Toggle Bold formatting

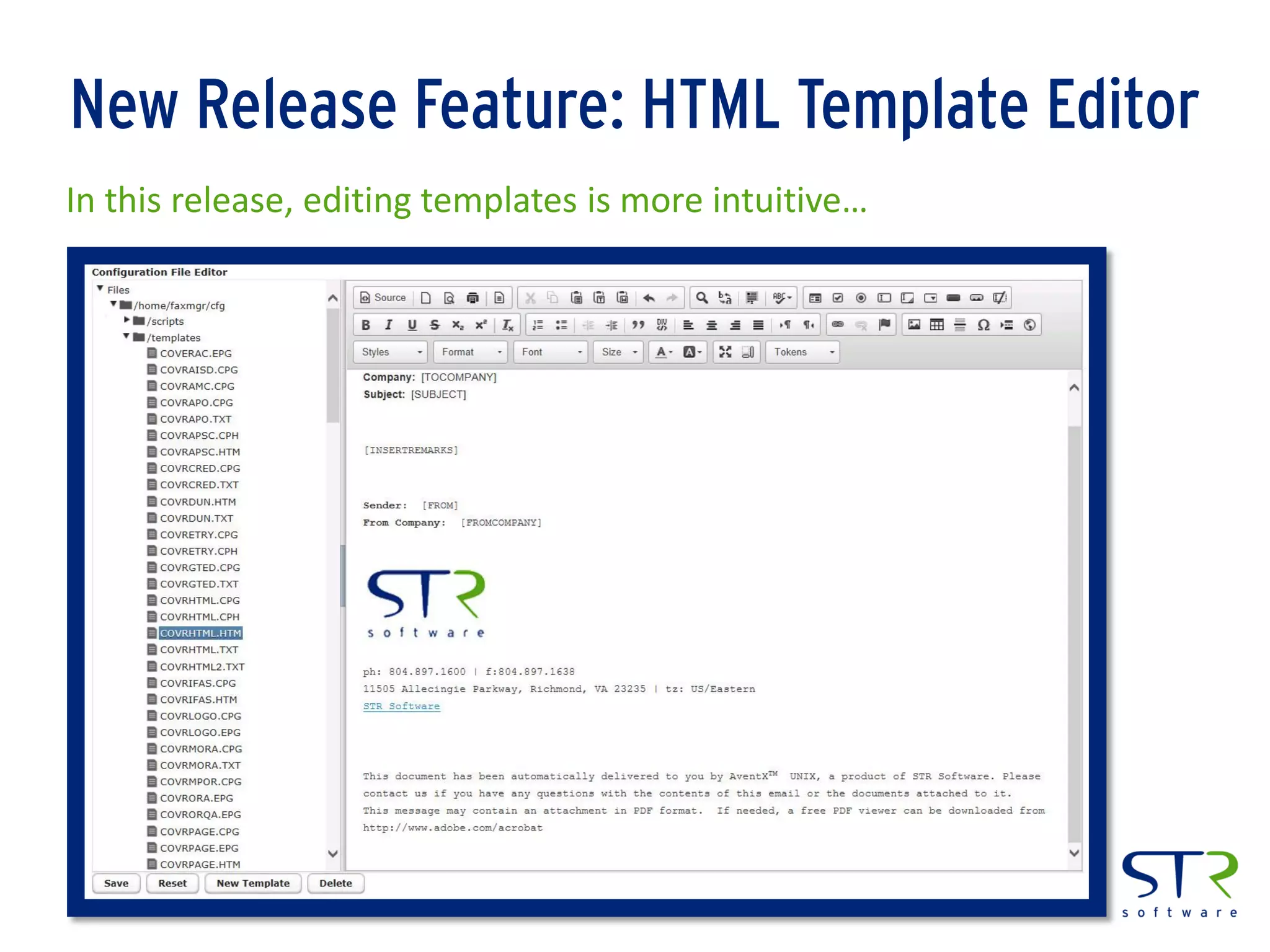point(366,325)
